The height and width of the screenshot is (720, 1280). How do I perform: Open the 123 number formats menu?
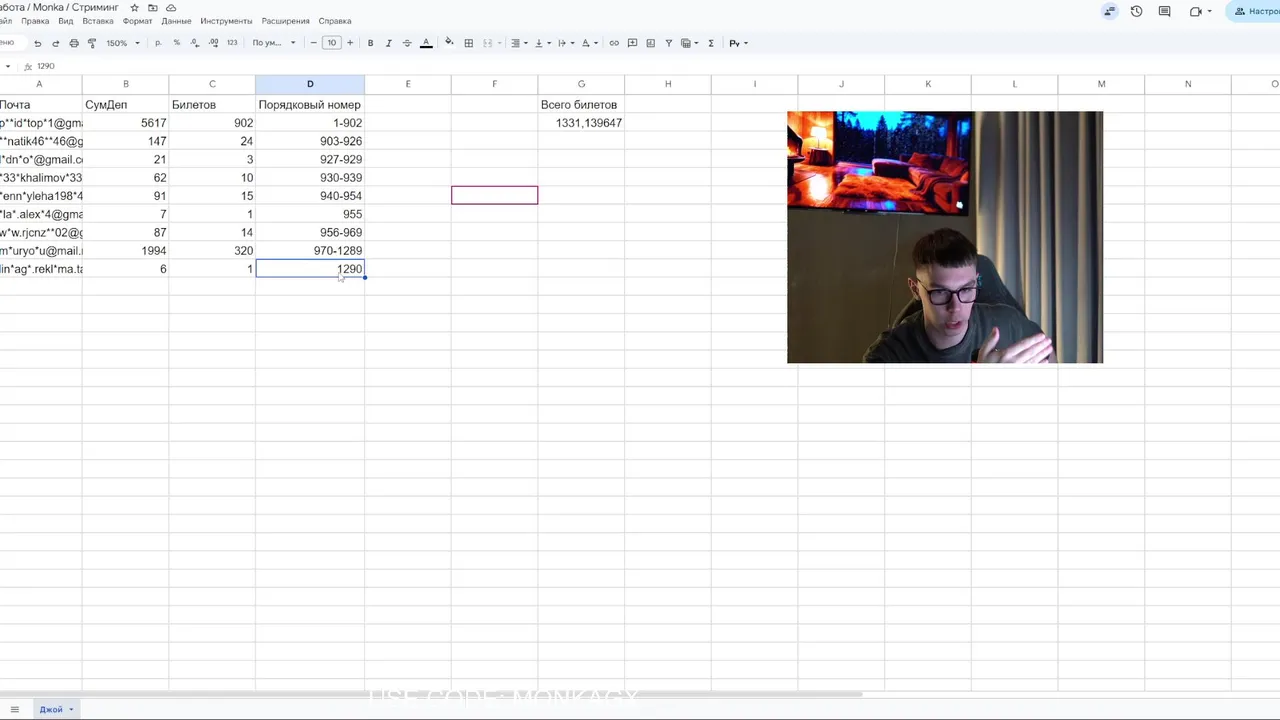pyautogui.click(x=232, y=43)
